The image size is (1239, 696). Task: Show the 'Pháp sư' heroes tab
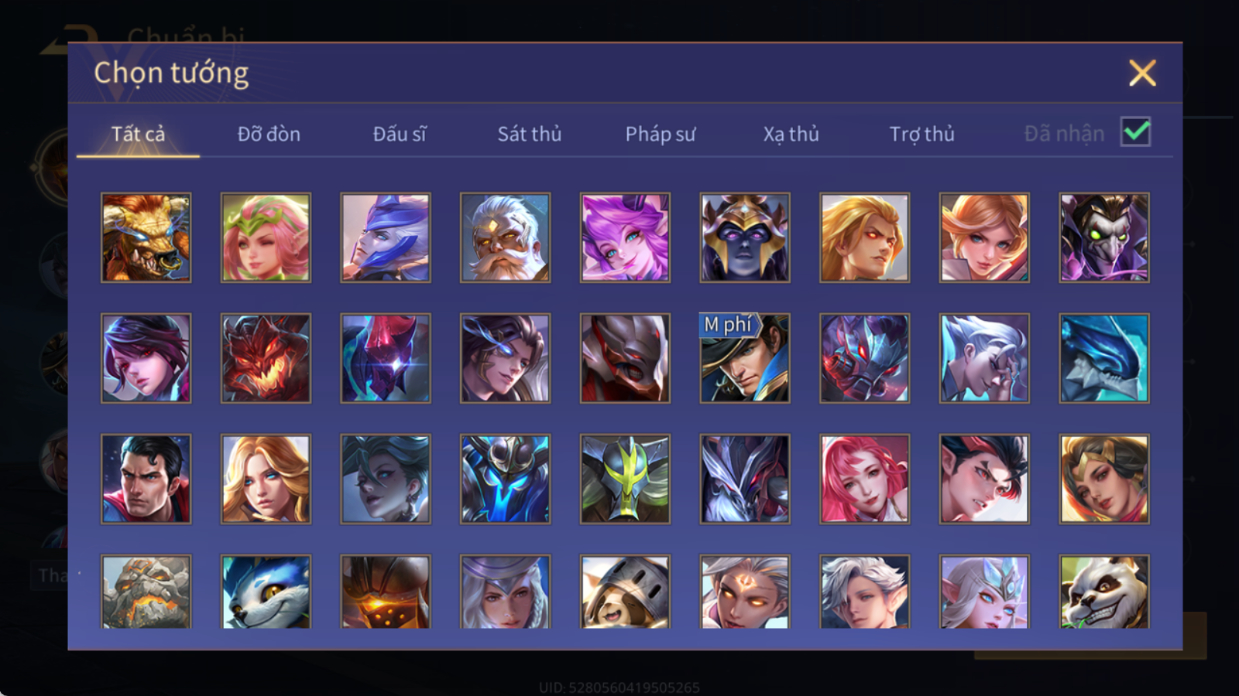click(660, 134)
